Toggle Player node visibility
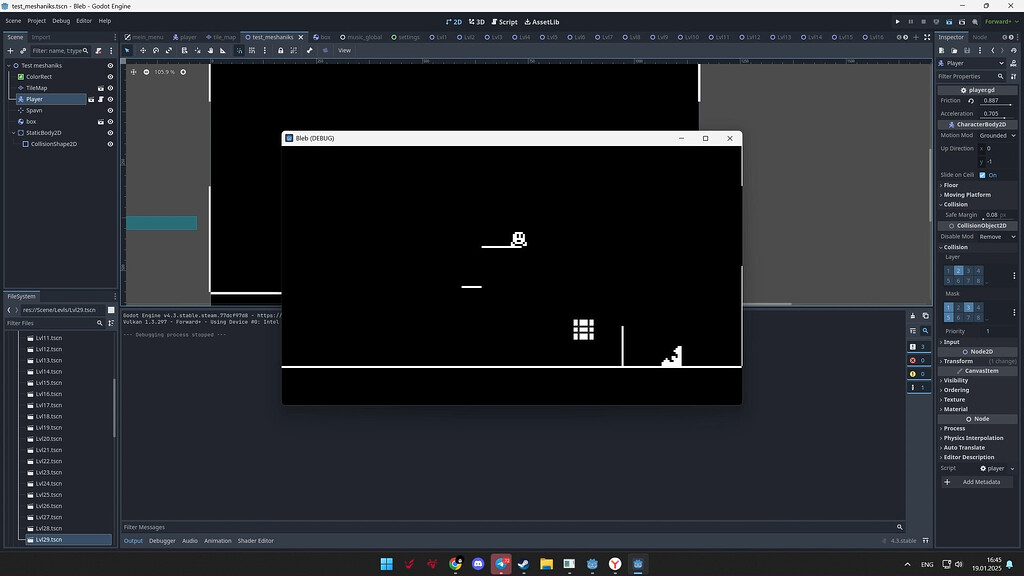Image resolution: width=1024 pixels, height=576 pixels. pyautogui.click(x=110, y=99)
